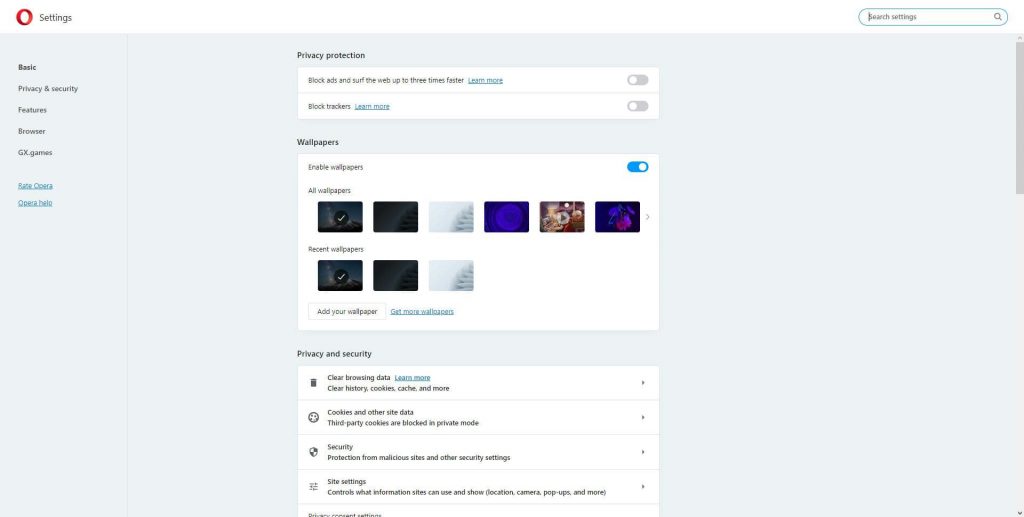Enable the Block ads toggle
1024x517 pixels.
point(637,80)
